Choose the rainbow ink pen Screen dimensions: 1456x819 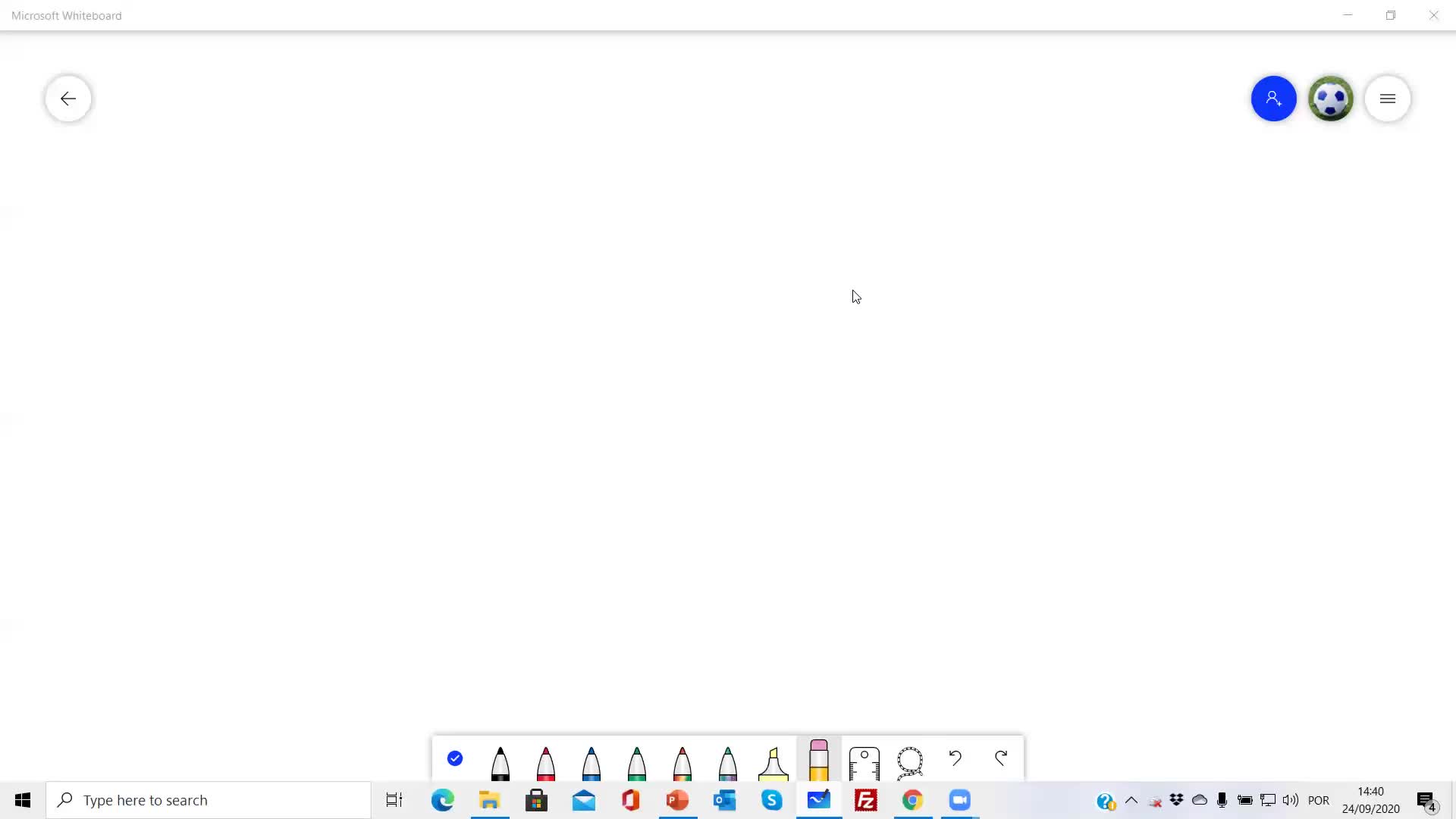[682, 762]
